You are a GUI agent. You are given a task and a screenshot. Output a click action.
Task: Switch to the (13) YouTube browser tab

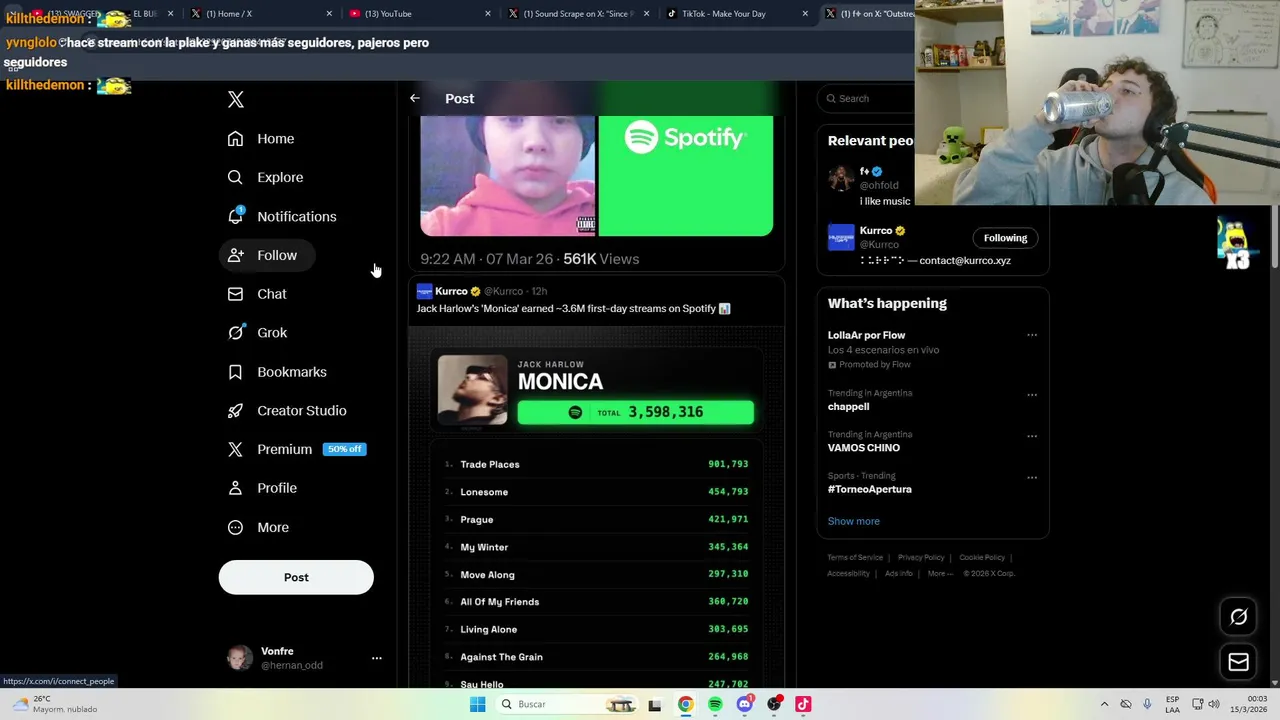pyautogui.click(x=420, y=14)
